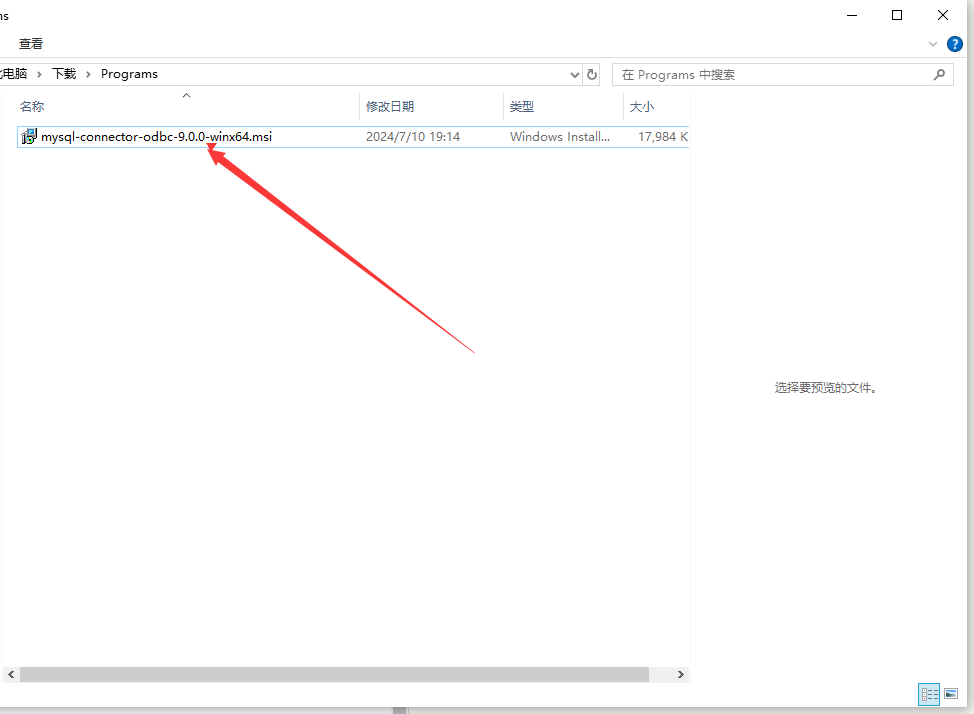The height and width of the screenshot is (714, 974).
Task: Open the address bar history dropdown
Action: (575, 75)
